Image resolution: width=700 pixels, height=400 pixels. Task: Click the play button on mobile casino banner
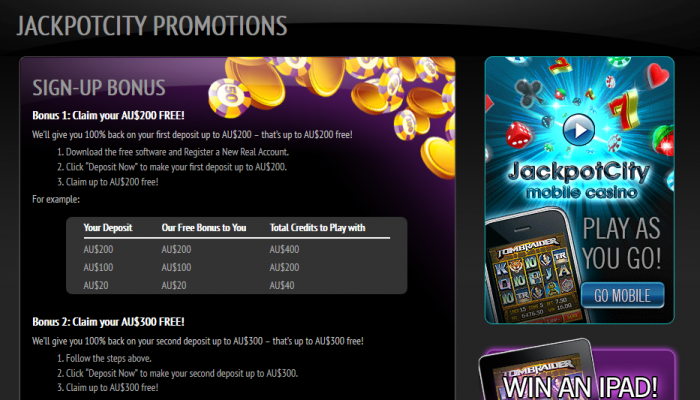(x=579, y=130)
